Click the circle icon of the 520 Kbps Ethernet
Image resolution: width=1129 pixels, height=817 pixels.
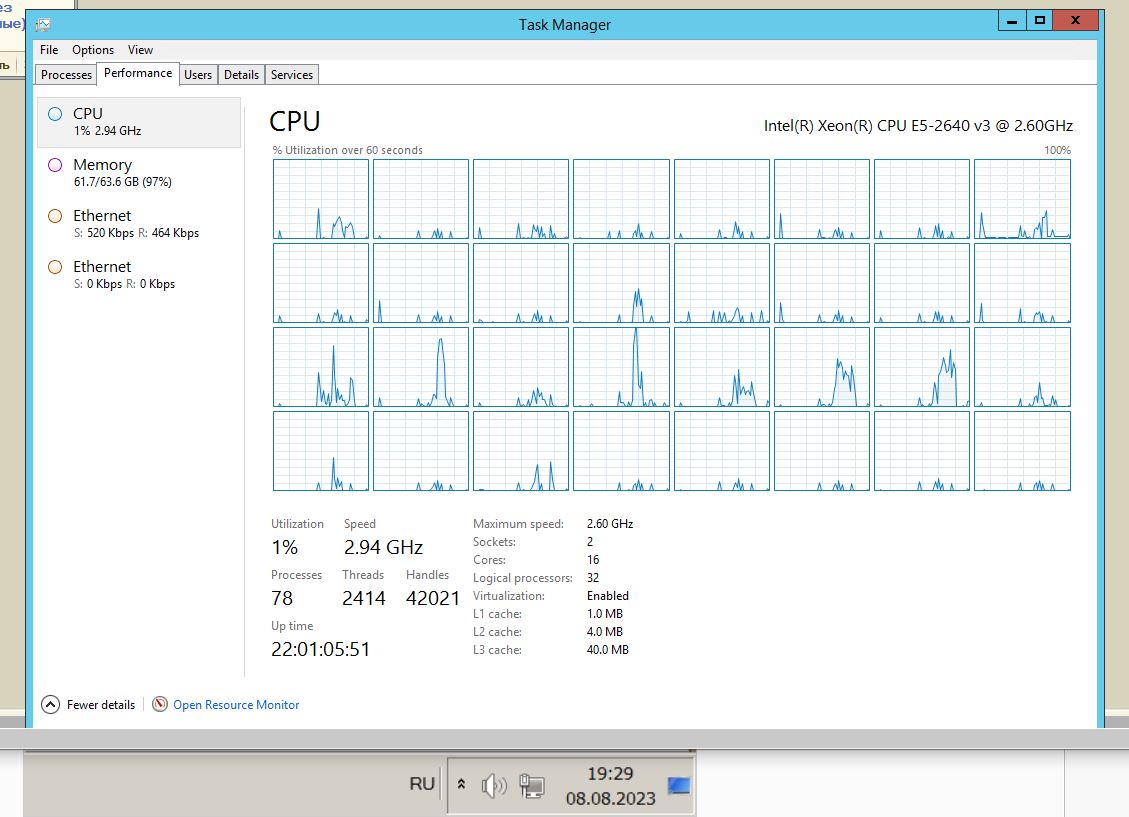coord(55,216)
